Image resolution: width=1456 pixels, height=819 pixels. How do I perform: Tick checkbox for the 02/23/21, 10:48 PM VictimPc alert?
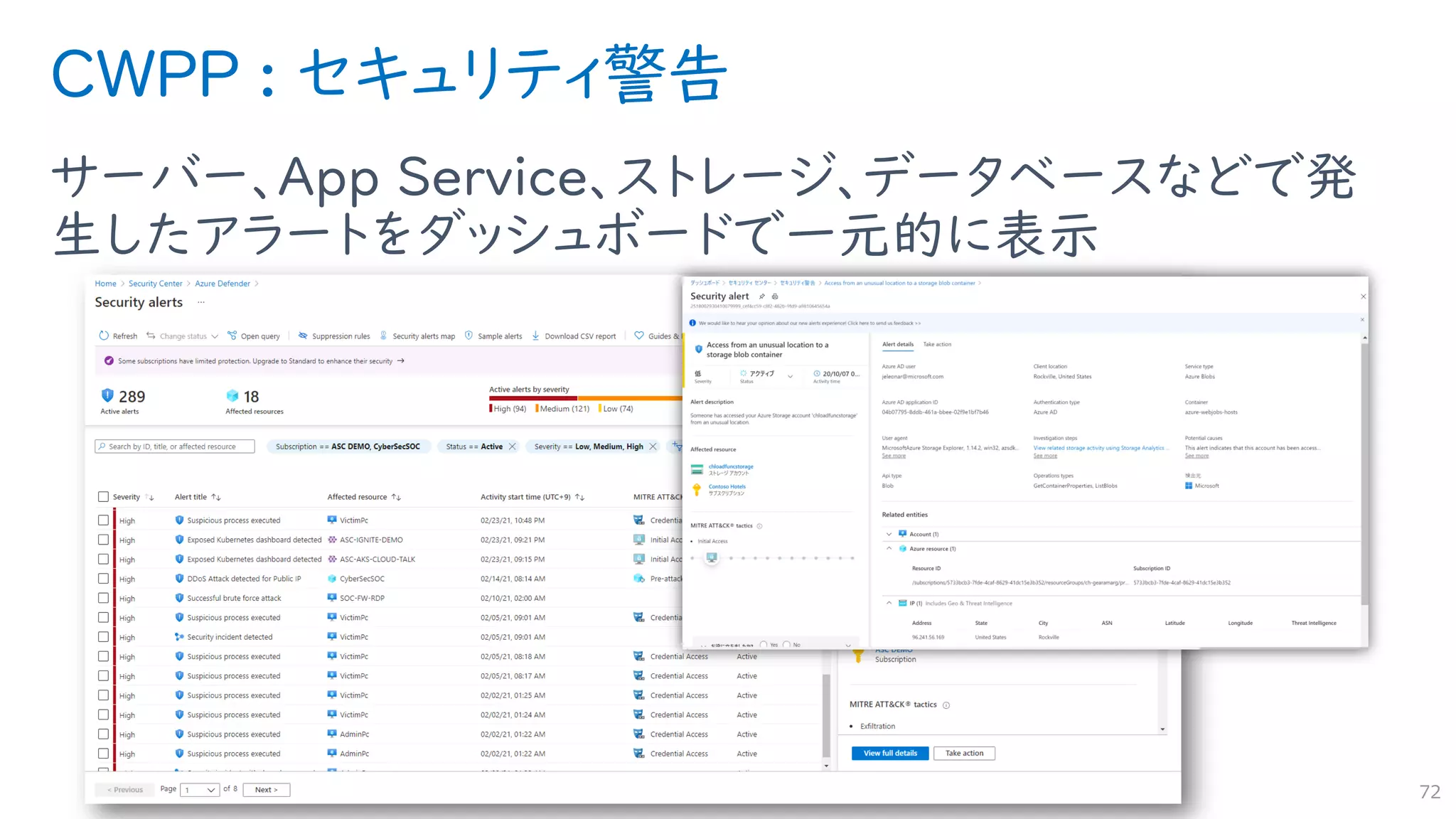[104, 520]
